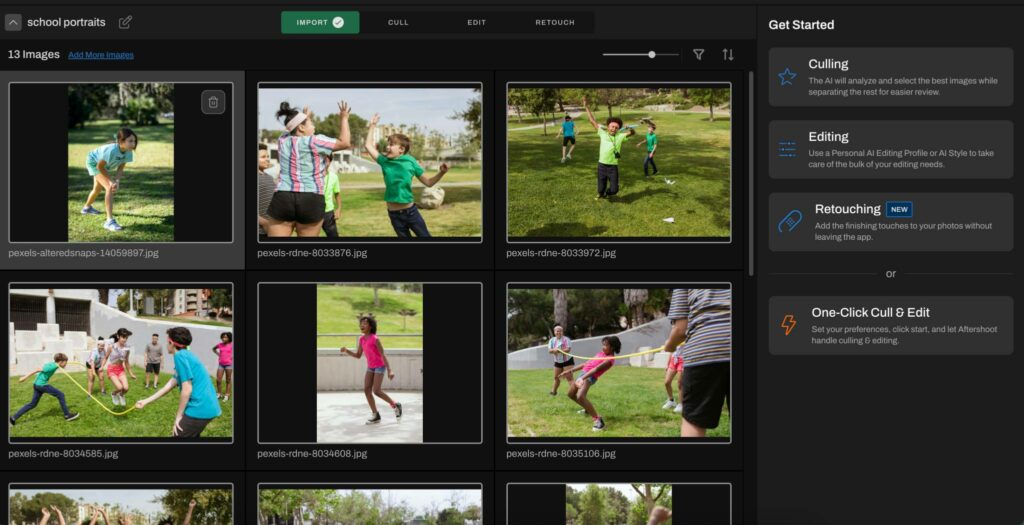Click filename pexels-rdne-8033876.jpg
This screenshot has width=1024, height=525.
click(x=312, y=253)
